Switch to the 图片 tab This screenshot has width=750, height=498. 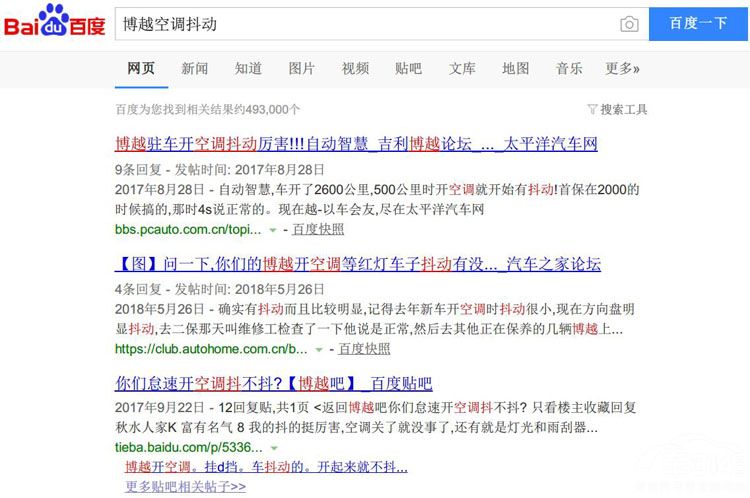(x=302, y=69)
